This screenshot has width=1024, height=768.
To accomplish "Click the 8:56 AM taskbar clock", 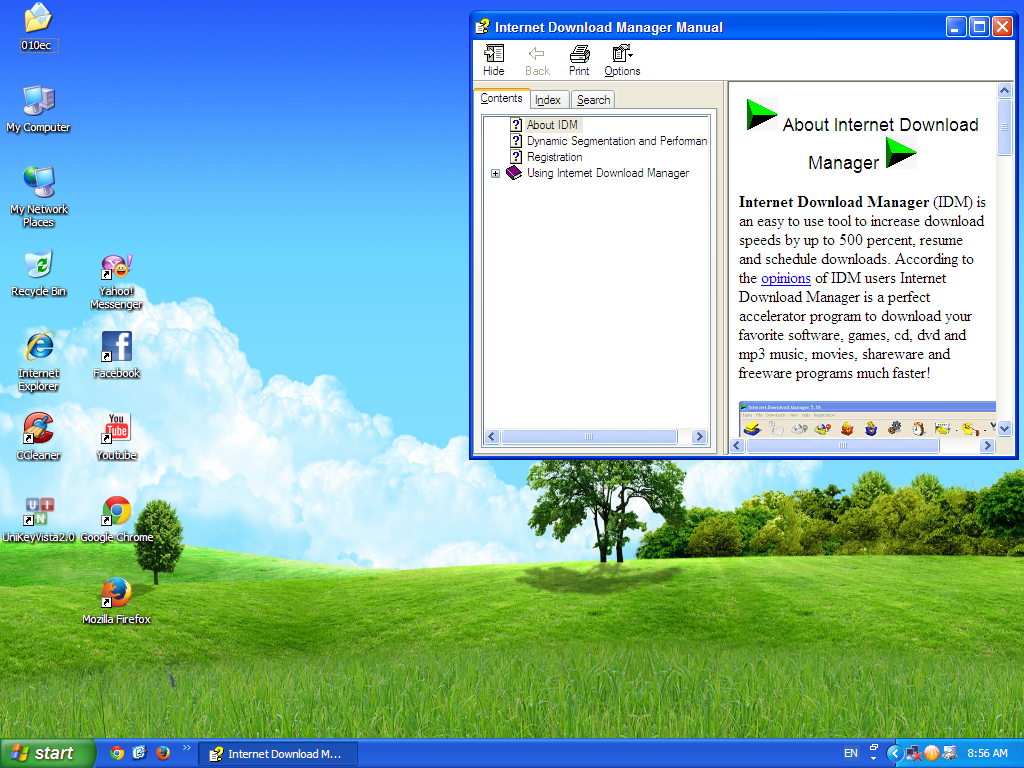I will click(x=987, y=754).
